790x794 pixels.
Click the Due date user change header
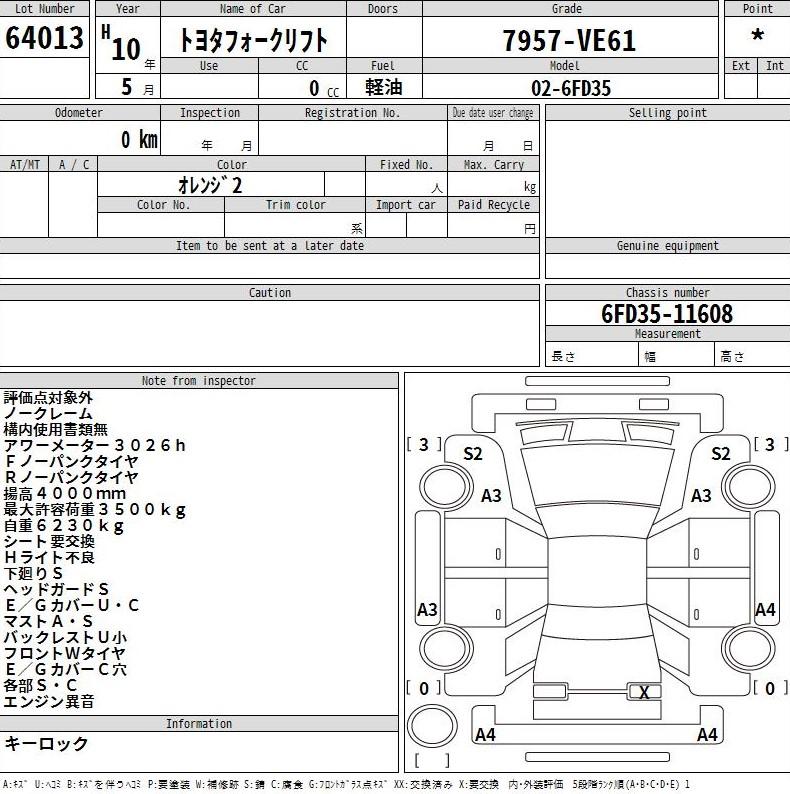click(x=493, y=113)
